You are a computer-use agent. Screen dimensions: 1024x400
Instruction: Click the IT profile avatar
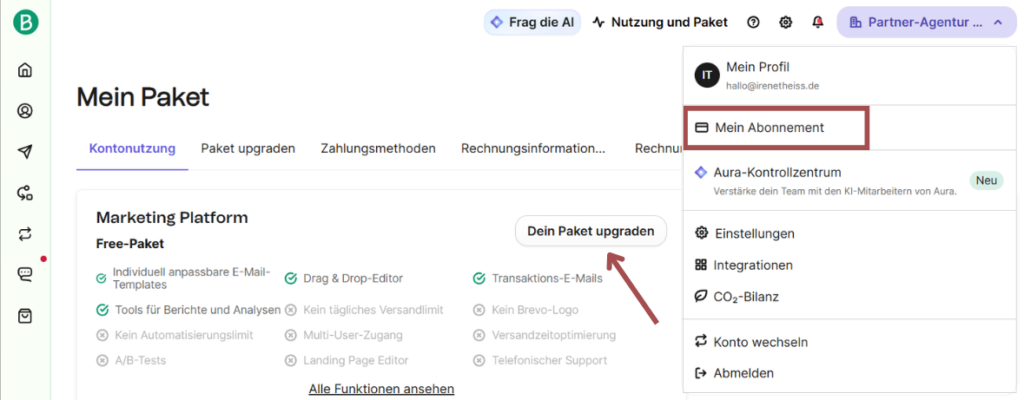[x=707, y=75]
